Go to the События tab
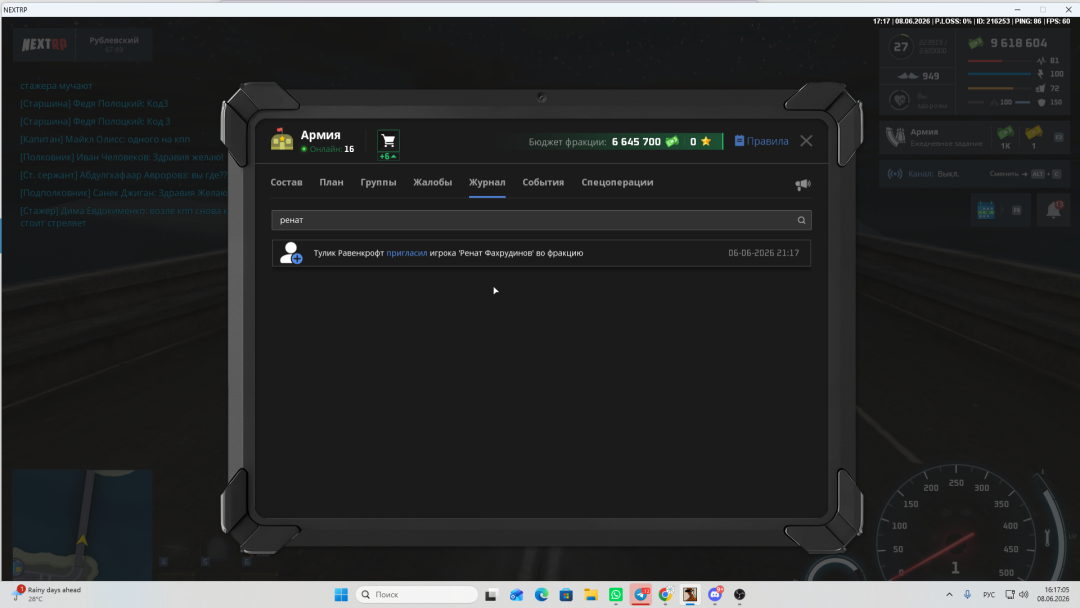Screen dimensions: 1080x608 543,182
